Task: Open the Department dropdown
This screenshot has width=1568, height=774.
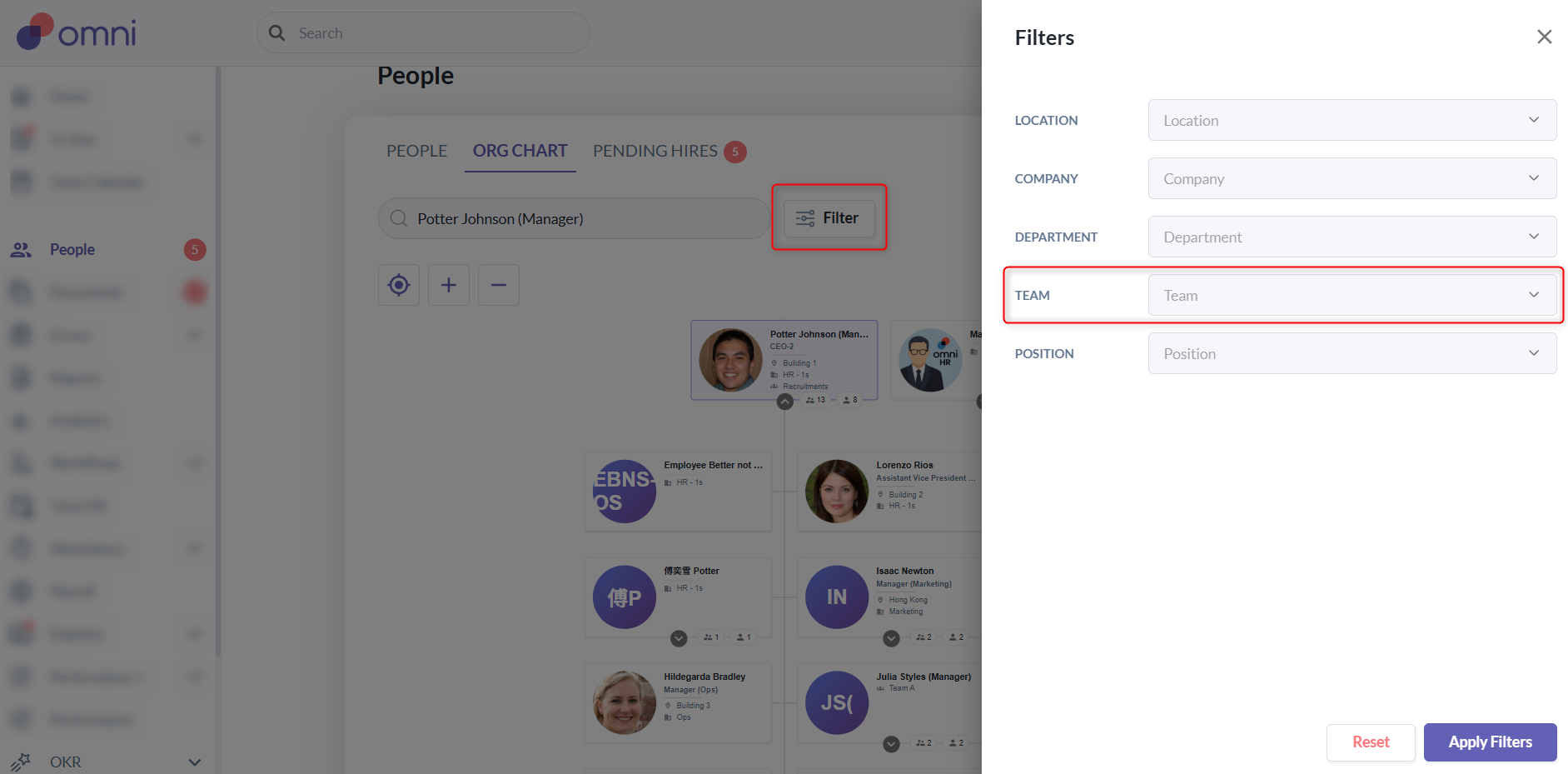Action: pos(1351,237)
